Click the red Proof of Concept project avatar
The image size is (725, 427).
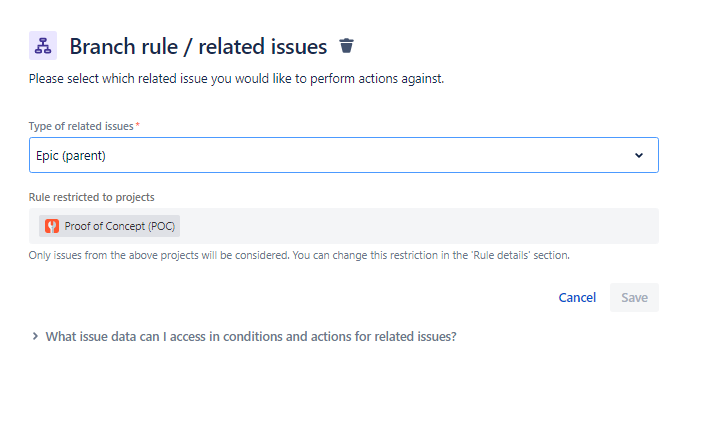(52, 226)
